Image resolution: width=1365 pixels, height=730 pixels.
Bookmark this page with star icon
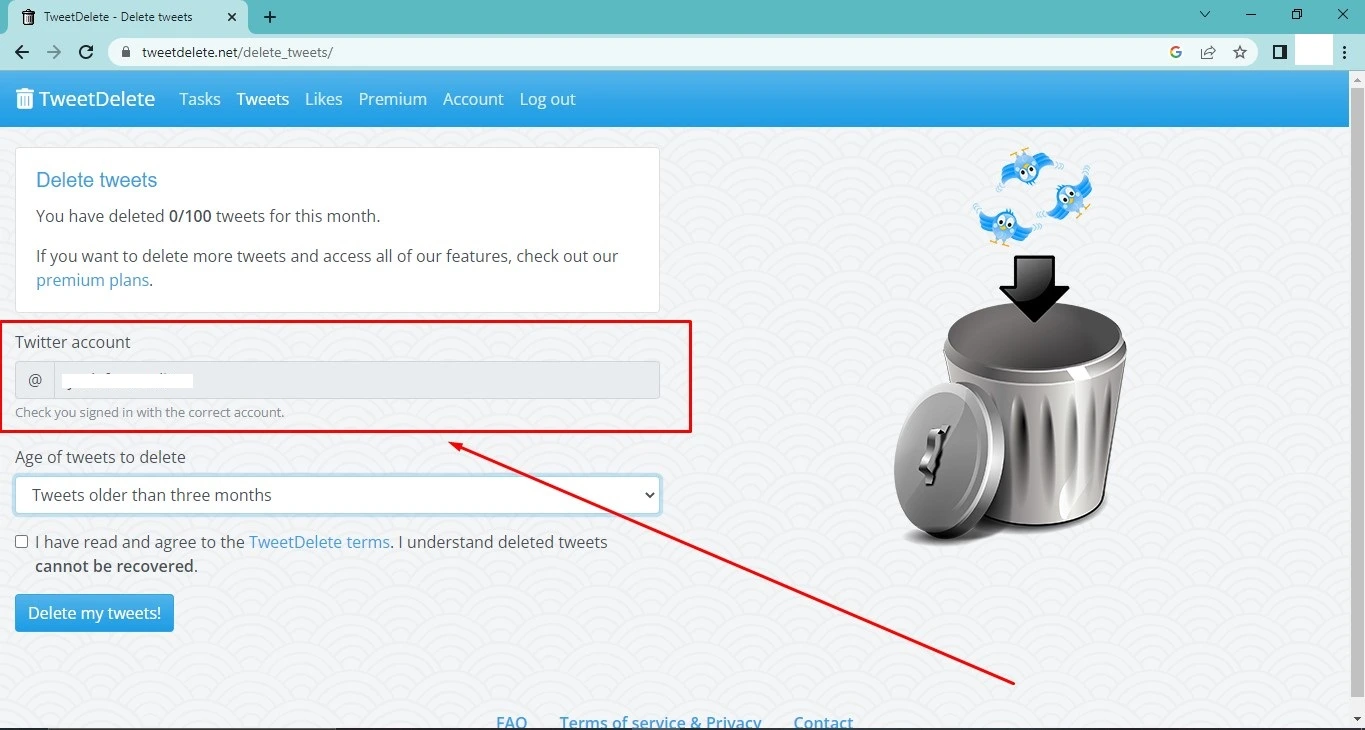(x=1240, y=52)
